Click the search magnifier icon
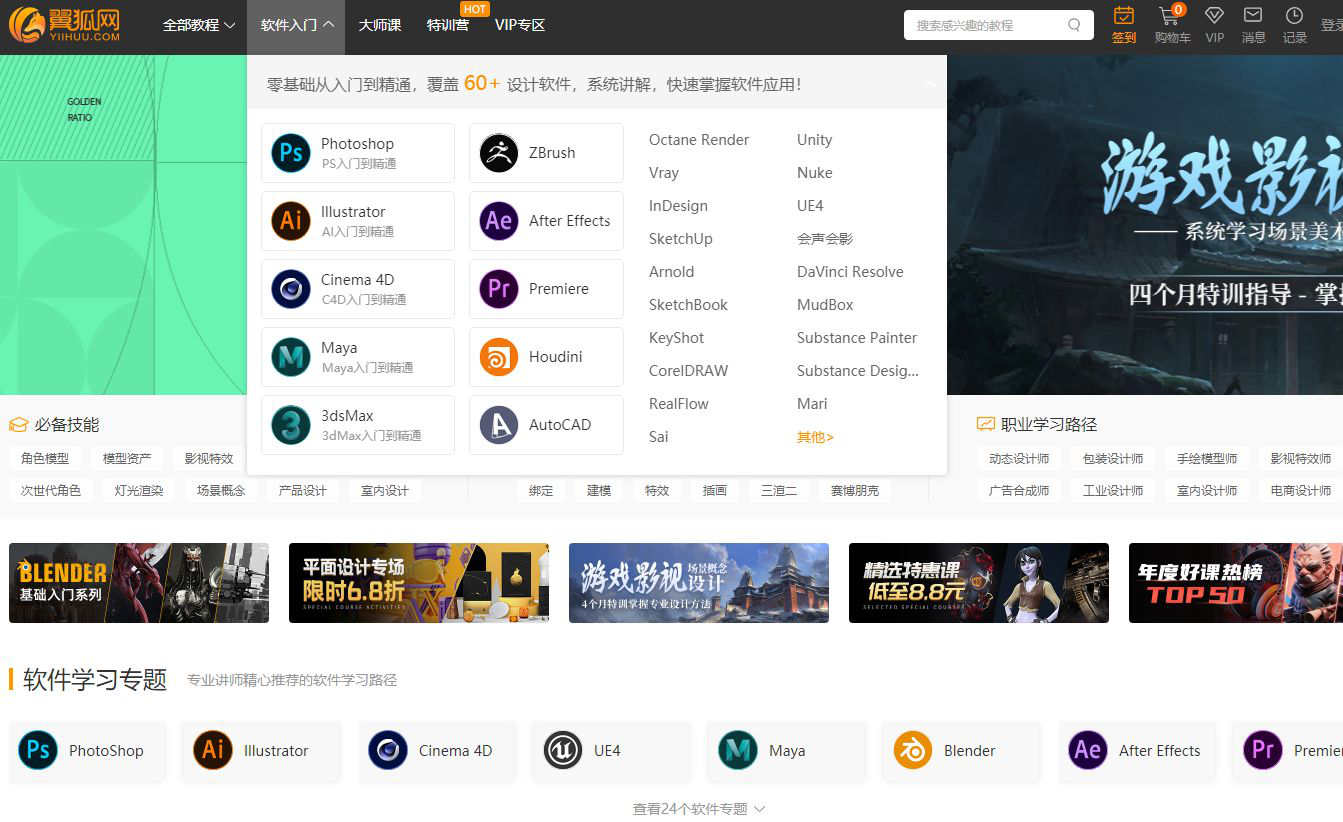1343x822 pixels. [1075, 25]
